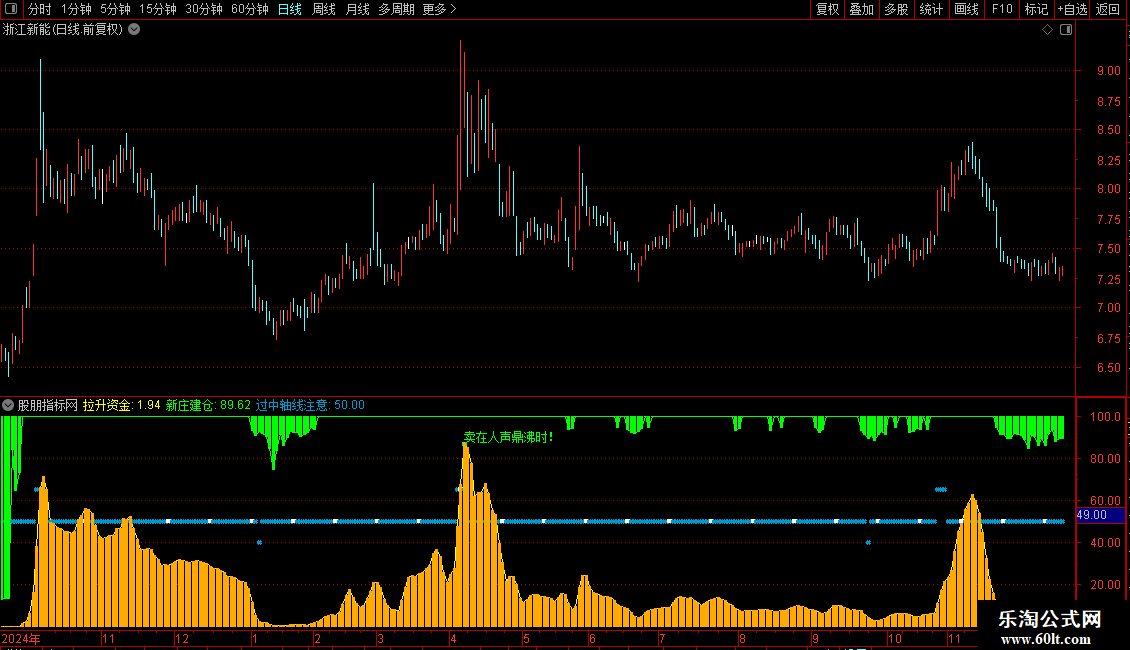Open 多周期 multi-period view

click(x=396, y=9)
